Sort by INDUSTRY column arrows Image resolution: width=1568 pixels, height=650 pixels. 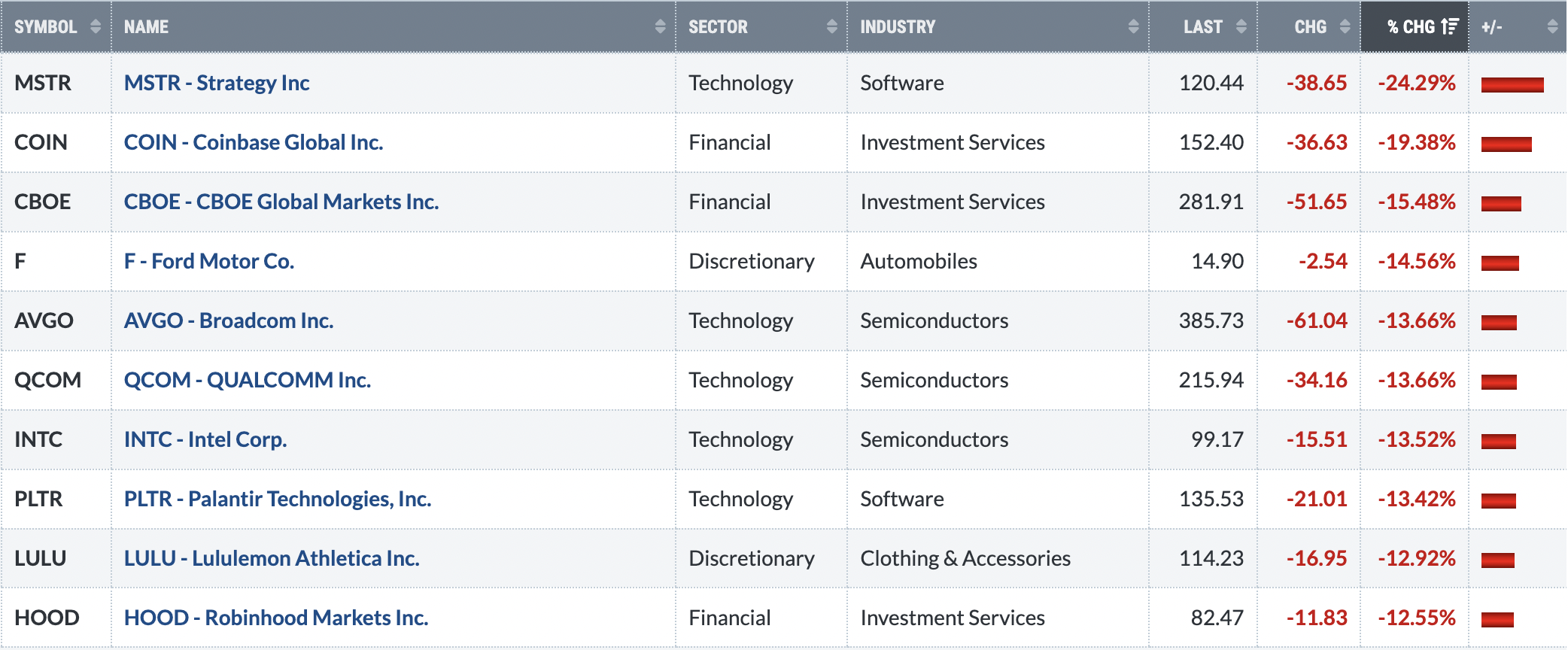coord(1133,26)
